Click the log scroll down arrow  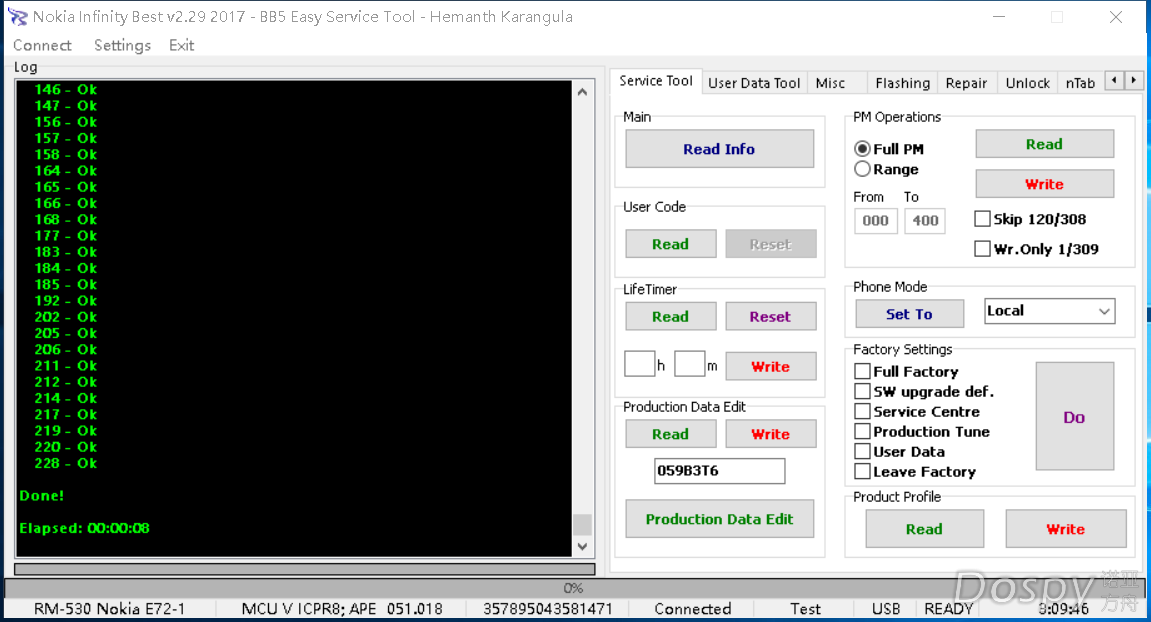[x=582, y=546]
